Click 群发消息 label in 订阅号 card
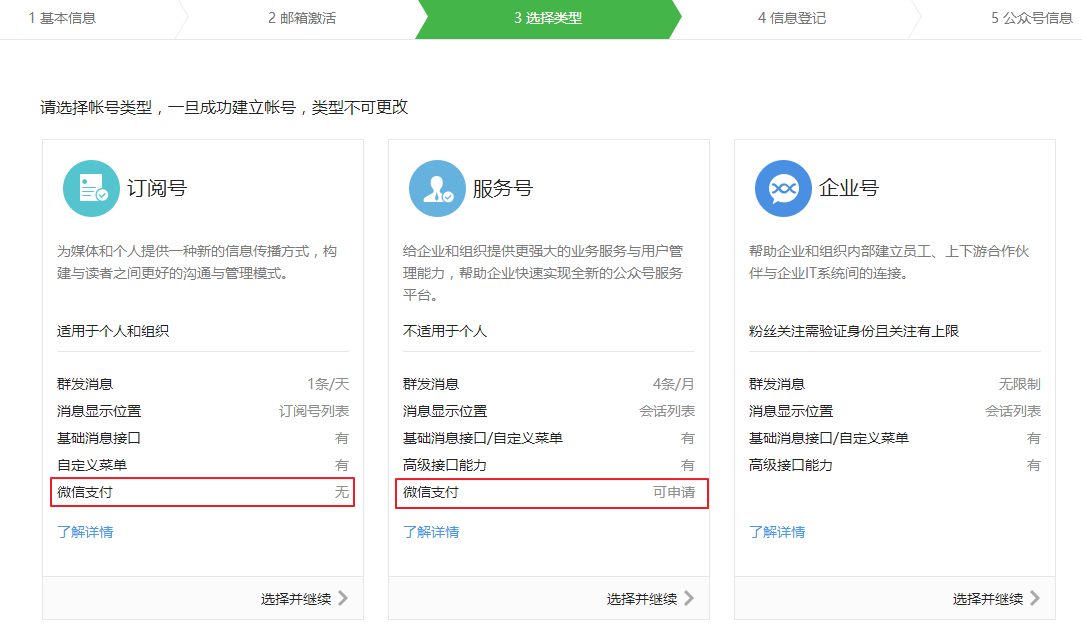 tap(85, 384)
